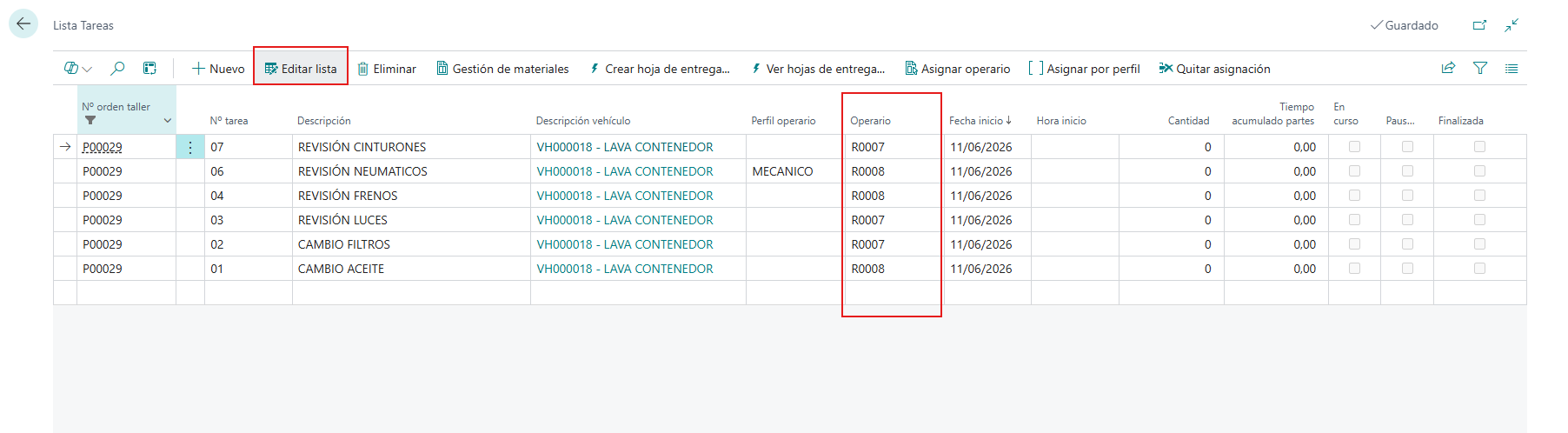Click Asignar operario

[958, 69]
